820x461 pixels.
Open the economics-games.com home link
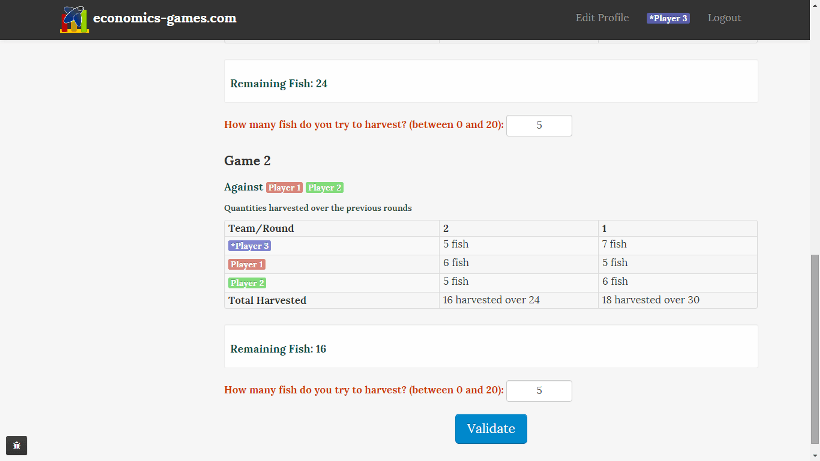(164, 18)
